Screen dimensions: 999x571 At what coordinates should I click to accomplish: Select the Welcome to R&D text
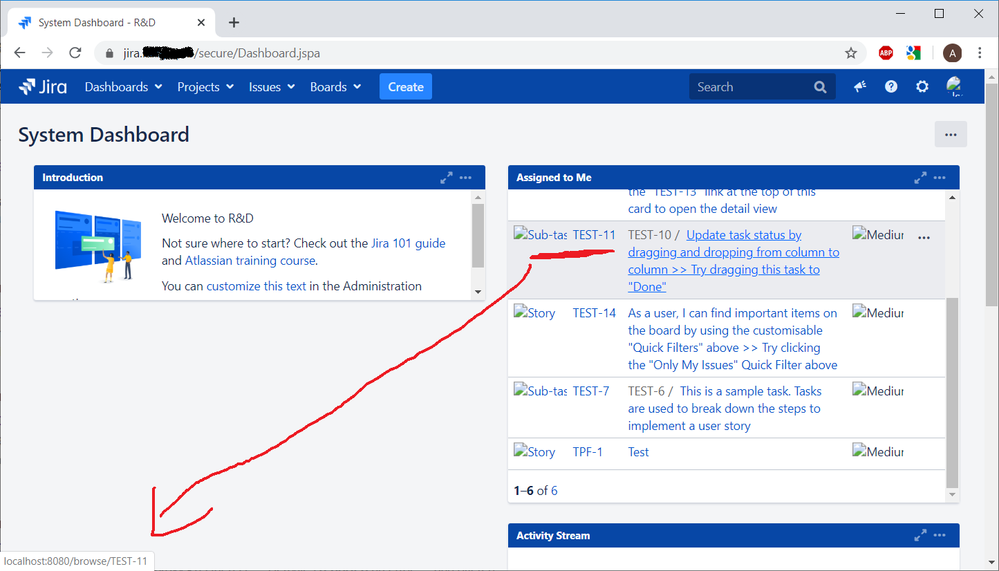pyautogui.click(x=208, y=219)
